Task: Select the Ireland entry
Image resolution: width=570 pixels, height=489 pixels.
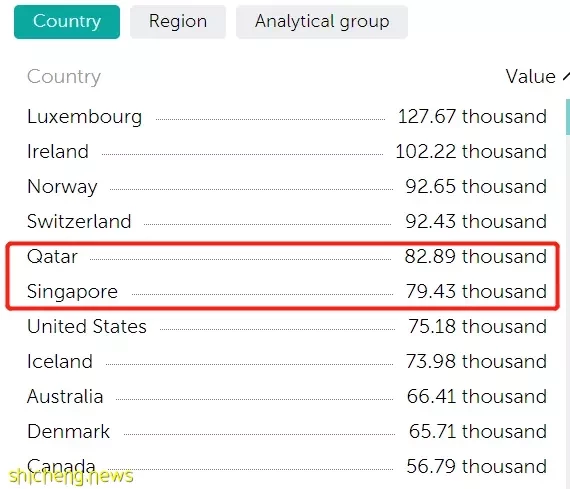Action: (287, 152)
